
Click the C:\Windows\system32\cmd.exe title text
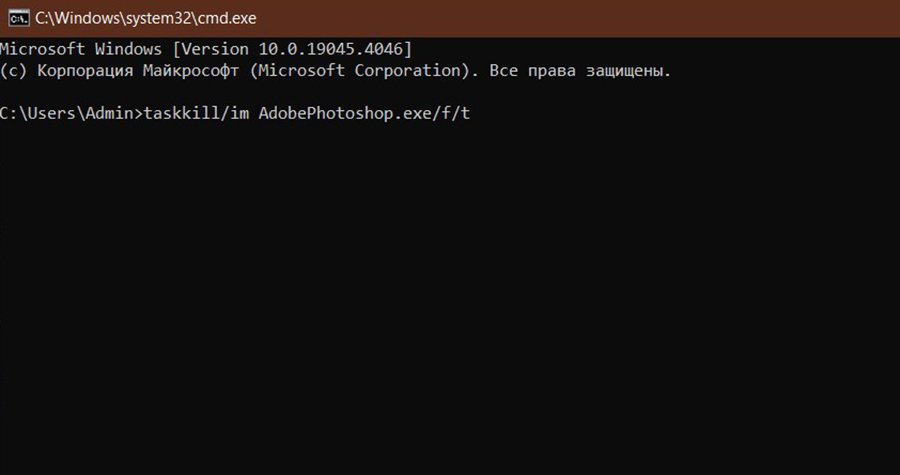[x=146, y=18]
